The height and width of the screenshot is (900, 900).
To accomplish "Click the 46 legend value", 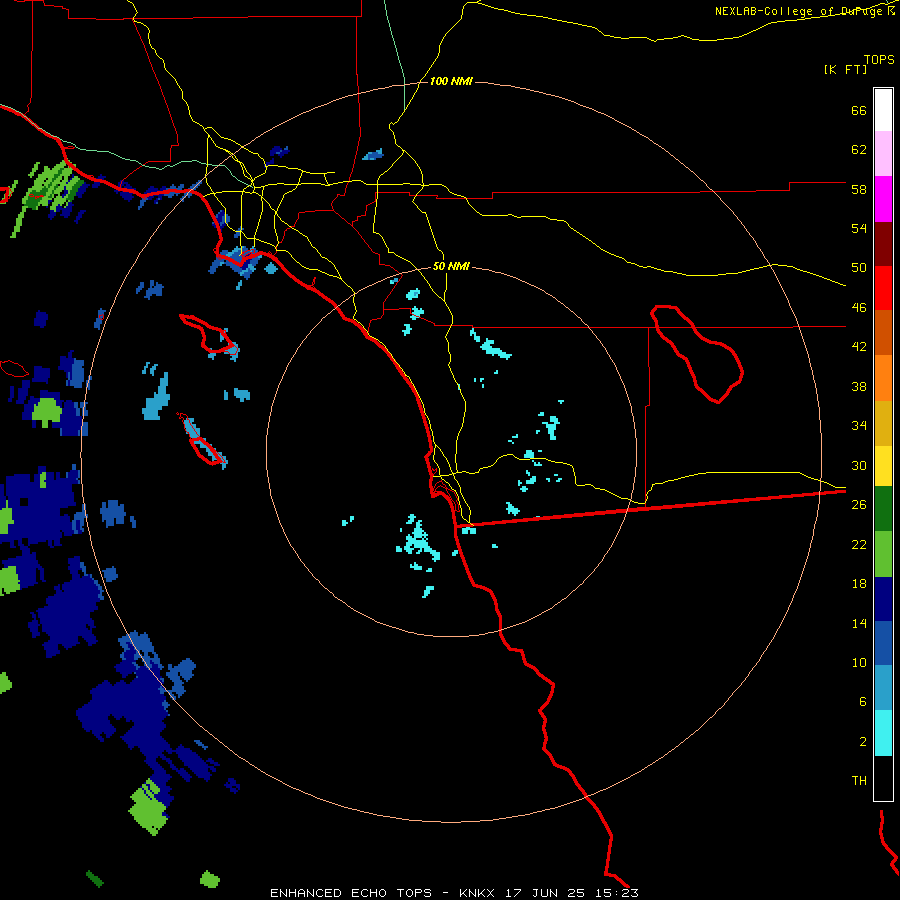I will coord(859,308).
